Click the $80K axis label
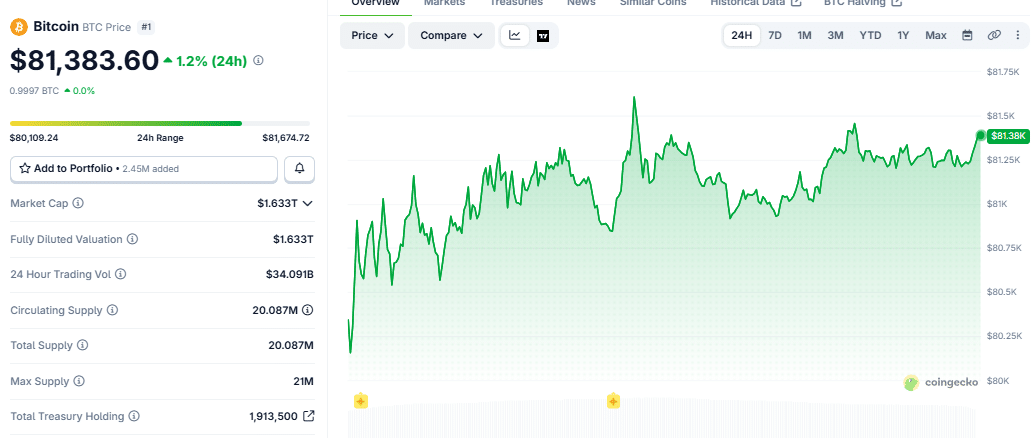The image size is (1032, 438). pos(997,381)
